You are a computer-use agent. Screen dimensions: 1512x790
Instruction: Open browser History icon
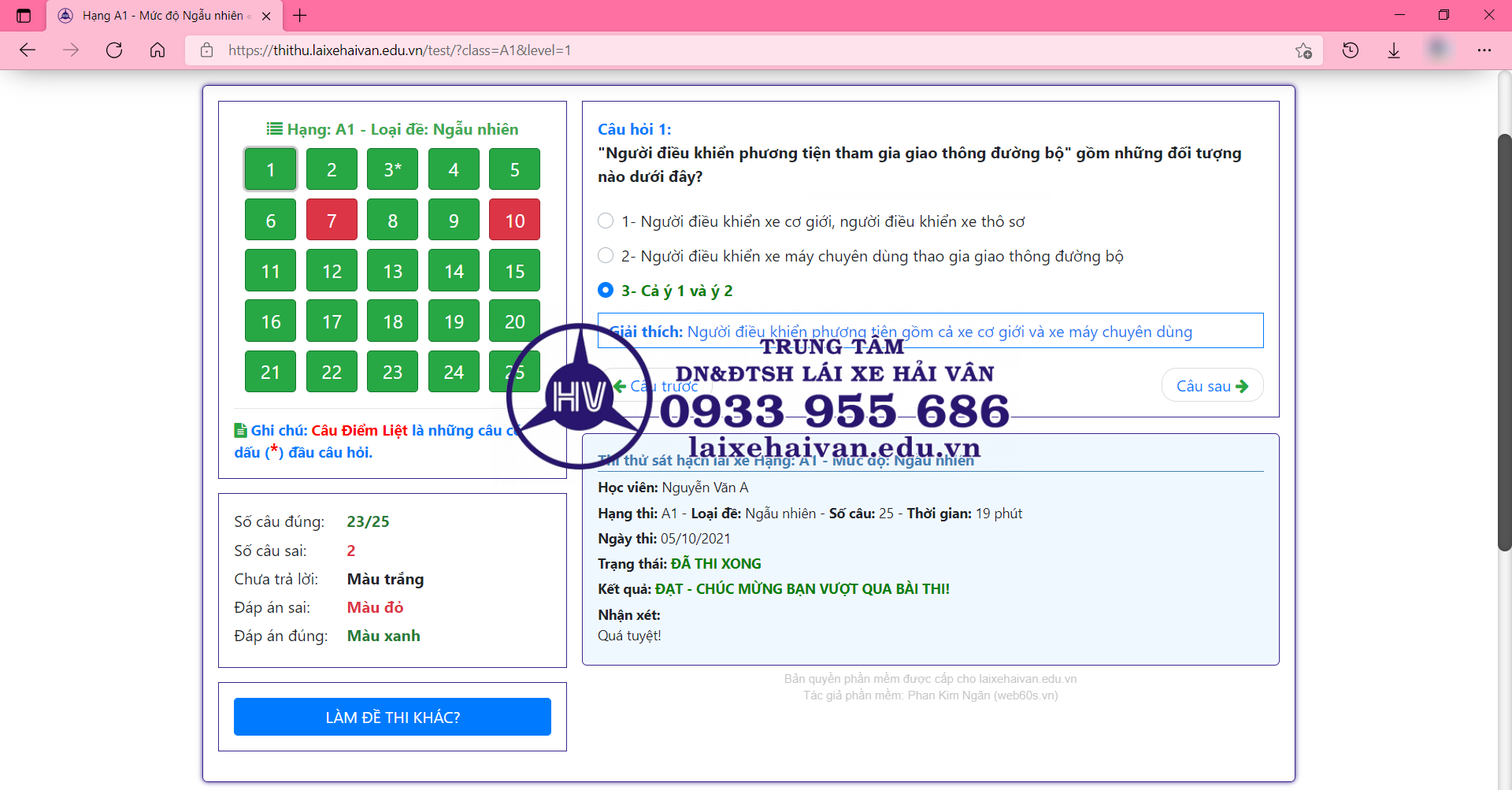pos(1351,50)
